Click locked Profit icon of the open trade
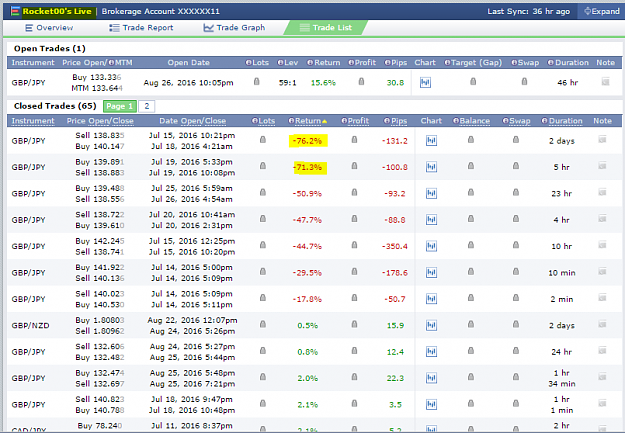The image size is (625, 433). pyautogui.click(x=361, y=81)
